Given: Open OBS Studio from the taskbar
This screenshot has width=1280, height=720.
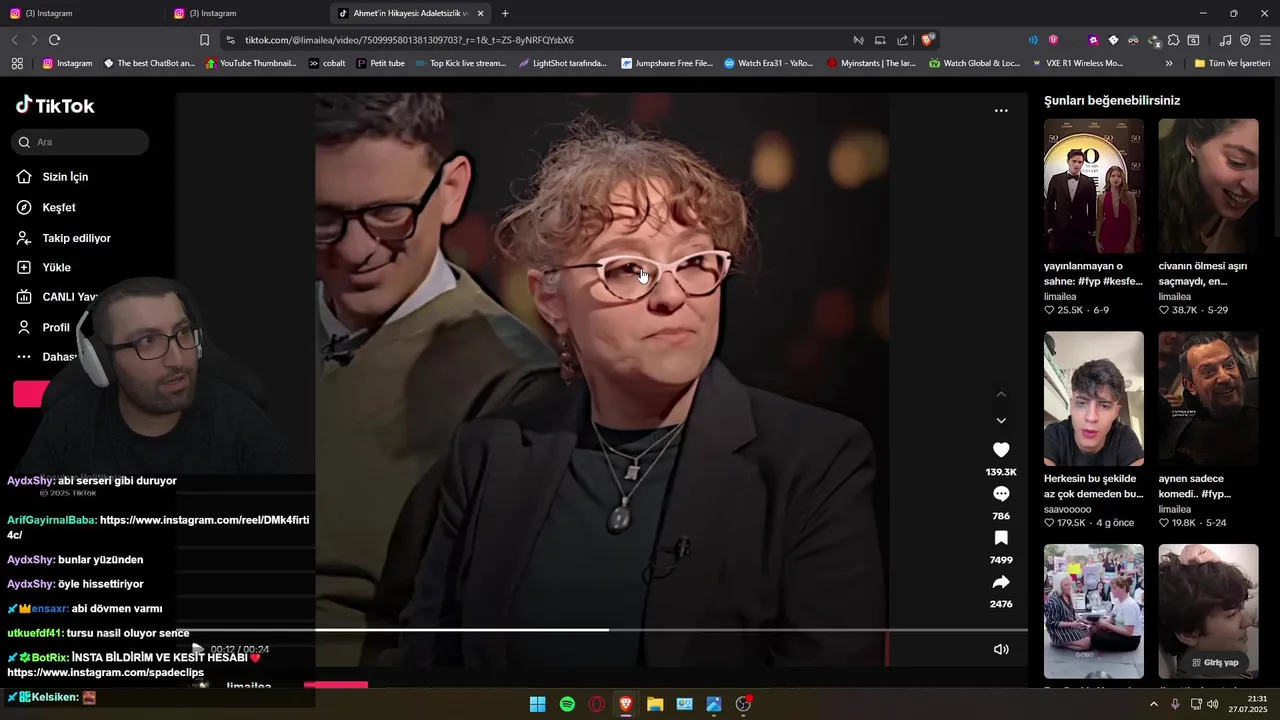Looking at the screenshot, I should [x=743, y=704].
